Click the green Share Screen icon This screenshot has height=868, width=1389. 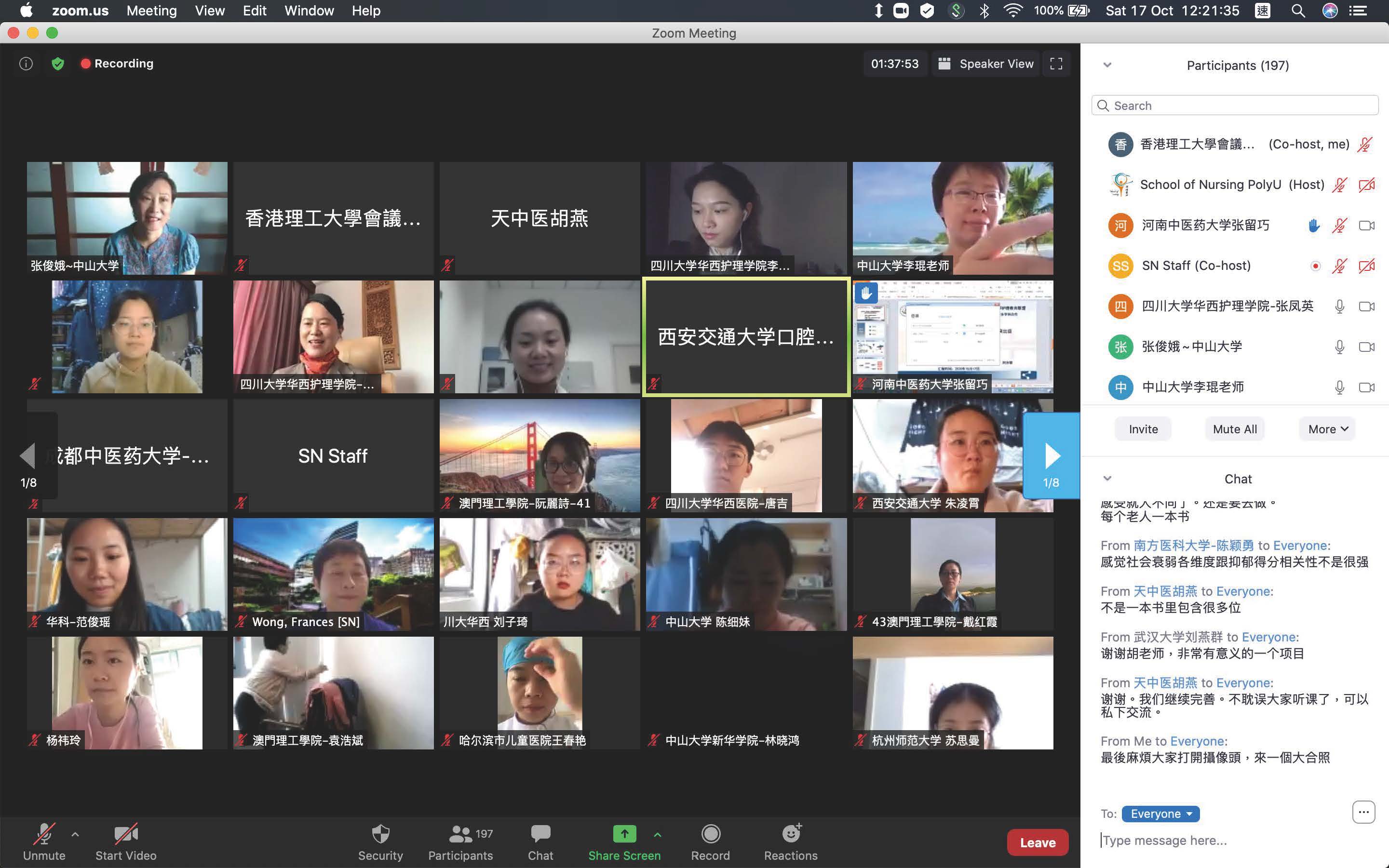(x=624, y=834)
